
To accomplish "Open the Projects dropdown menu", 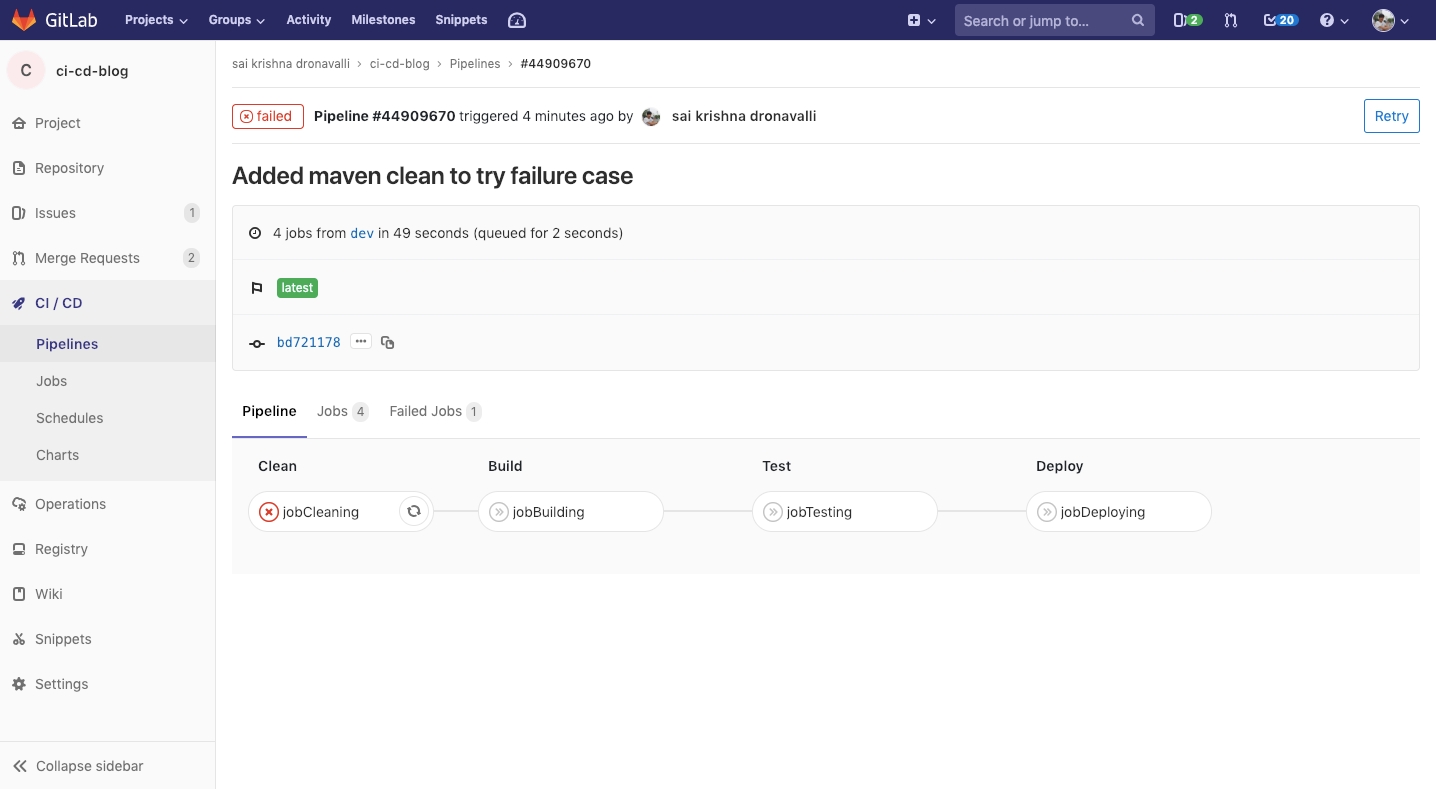I will pos(155,20).
